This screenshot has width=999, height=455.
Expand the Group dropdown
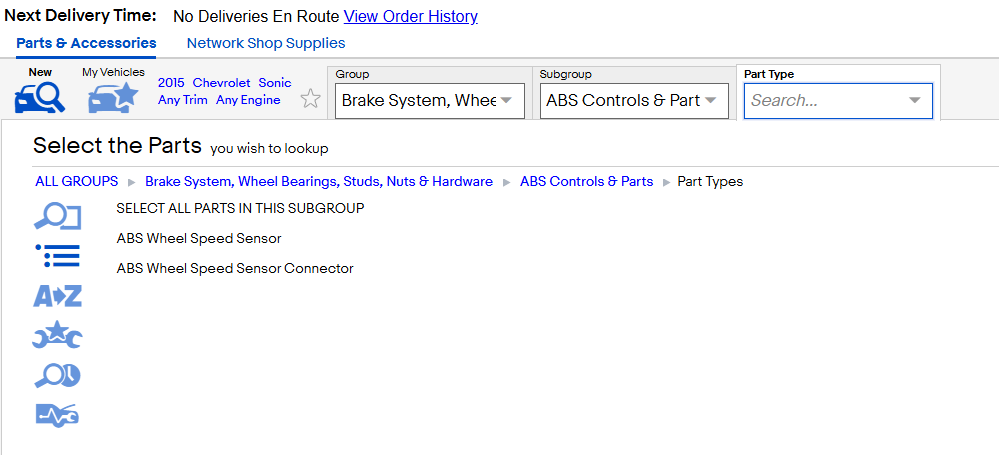point(506,101)
